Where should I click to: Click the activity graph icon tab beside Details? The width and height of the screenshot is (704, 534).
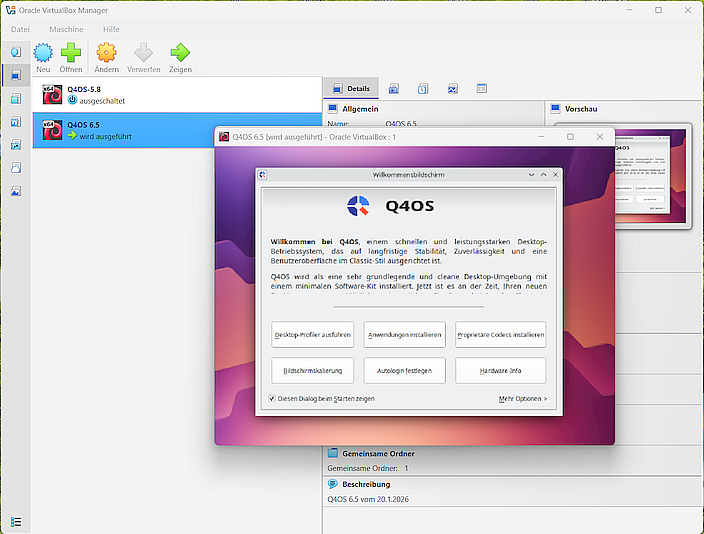click(x=452, y=89)
